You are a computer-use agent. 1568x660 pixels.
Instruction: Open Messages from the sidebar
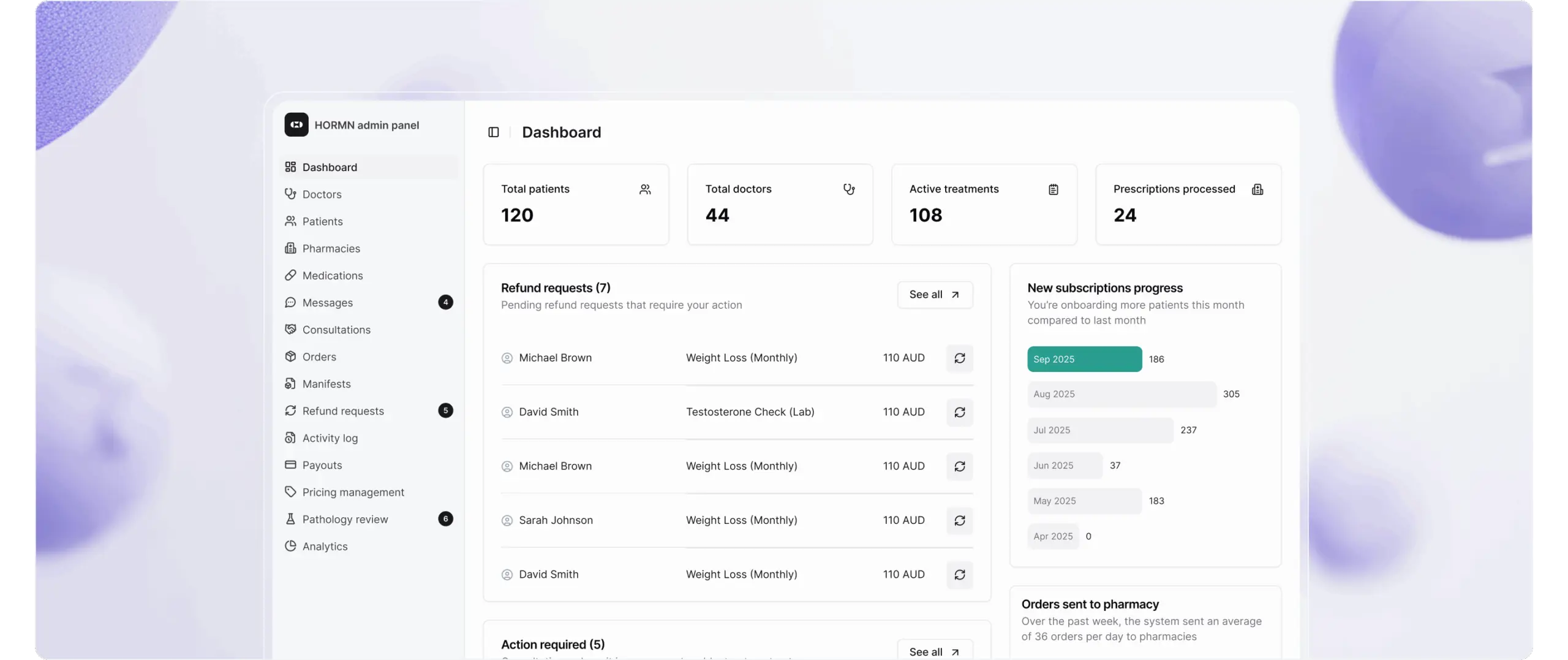click(x=369, y=303)
